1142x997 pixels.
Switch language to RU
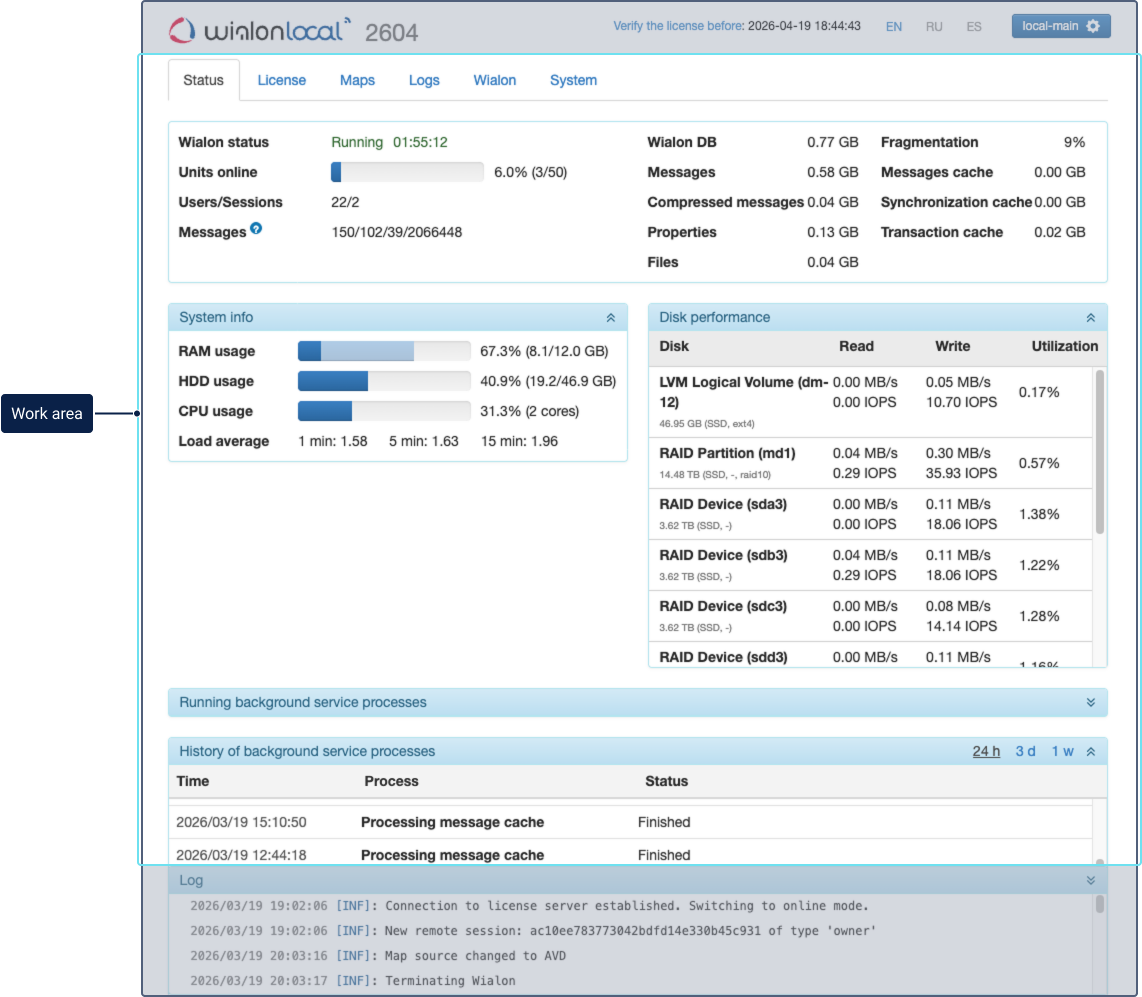point(933,27)
